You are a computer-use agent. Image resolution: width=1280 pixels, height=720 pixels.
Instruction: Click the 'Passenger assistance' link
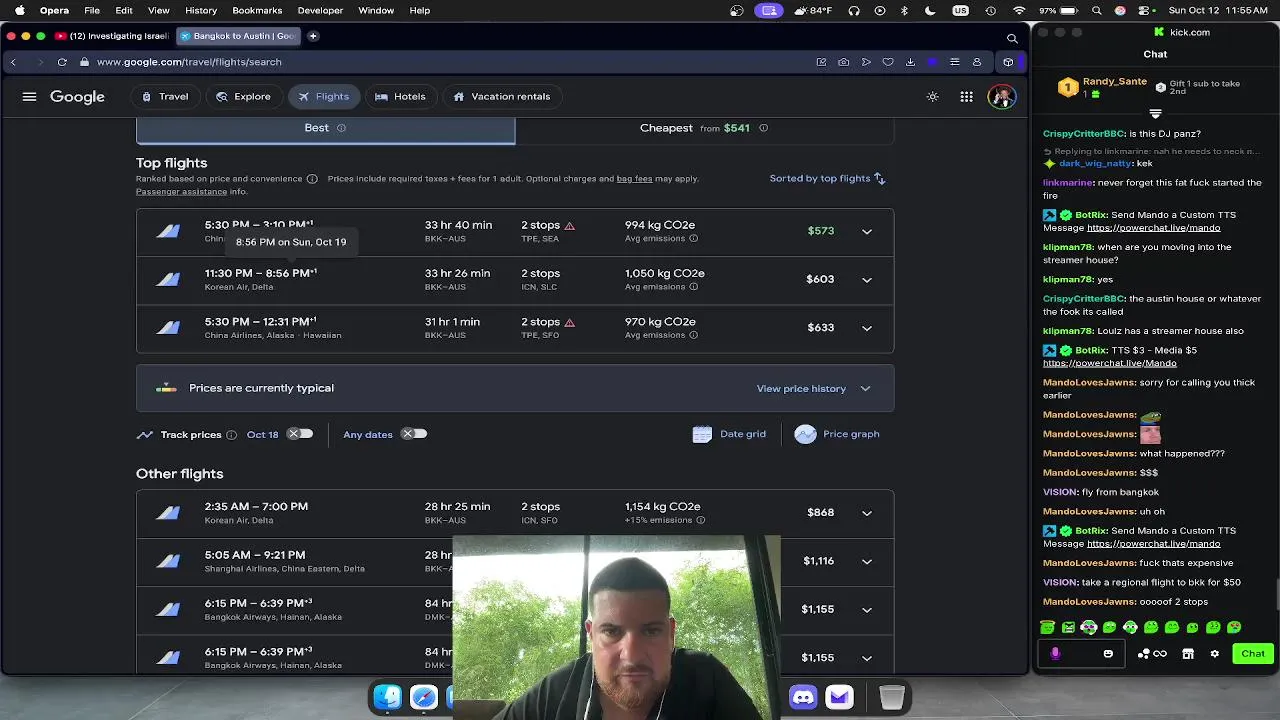pyautogui.click(x=181, y=192)
